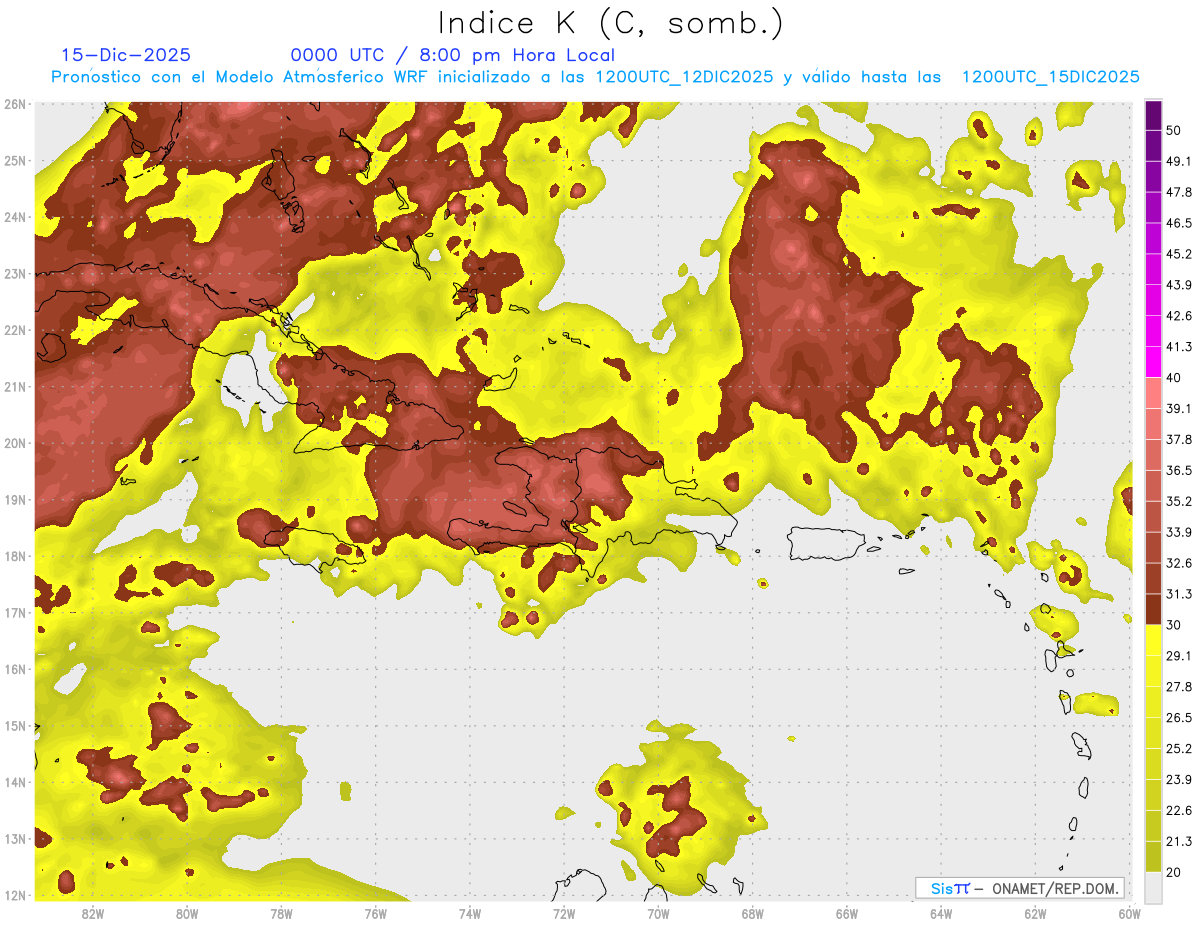This screenshot has height=927, width=1200.
Task: Click the "Indice K (C, somb.)" title
Action: pyautogui.click(x=611, y=22)
